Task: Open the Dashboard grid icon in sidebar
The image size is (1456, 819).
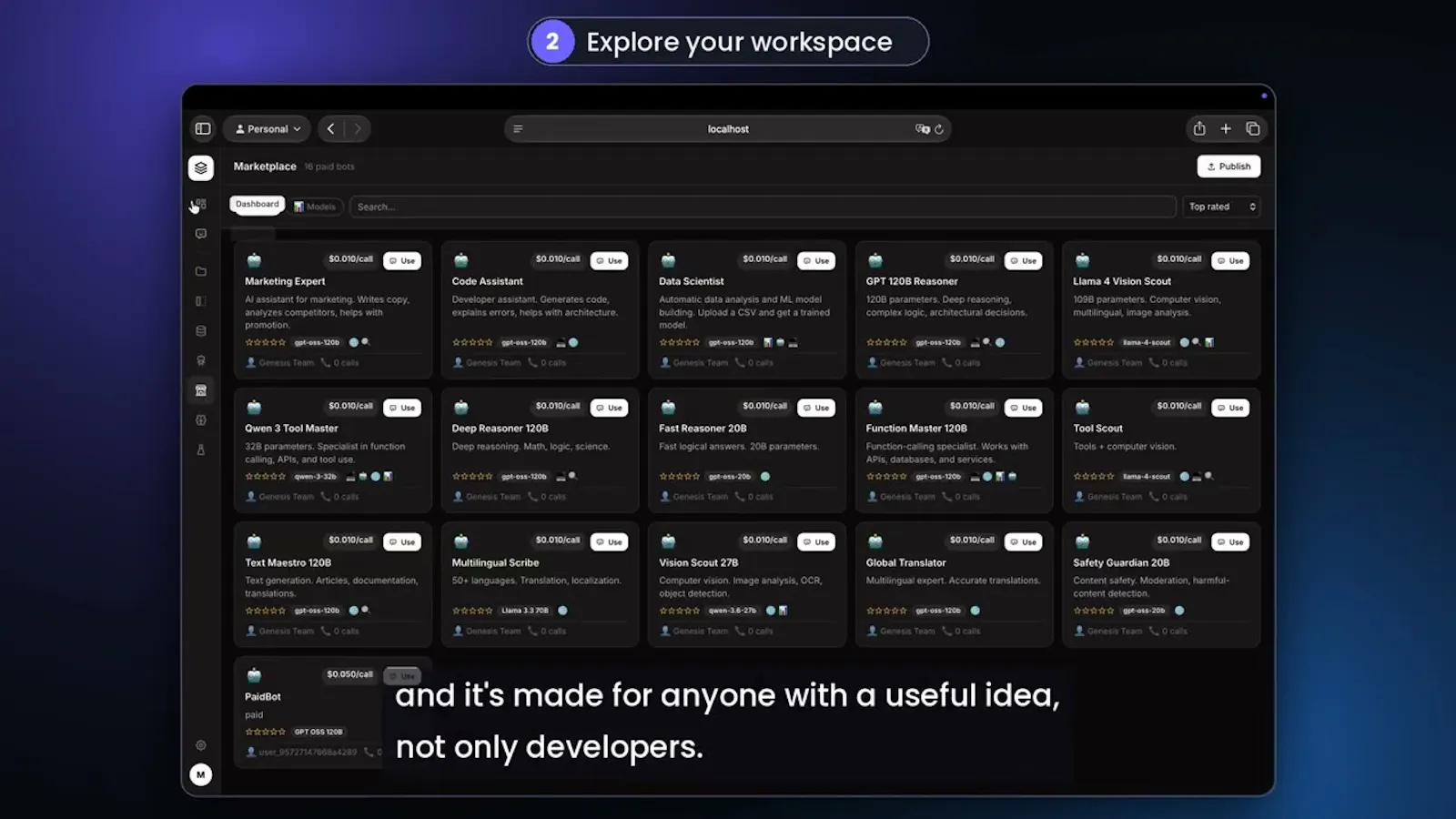Action: [x=201, y=205]
